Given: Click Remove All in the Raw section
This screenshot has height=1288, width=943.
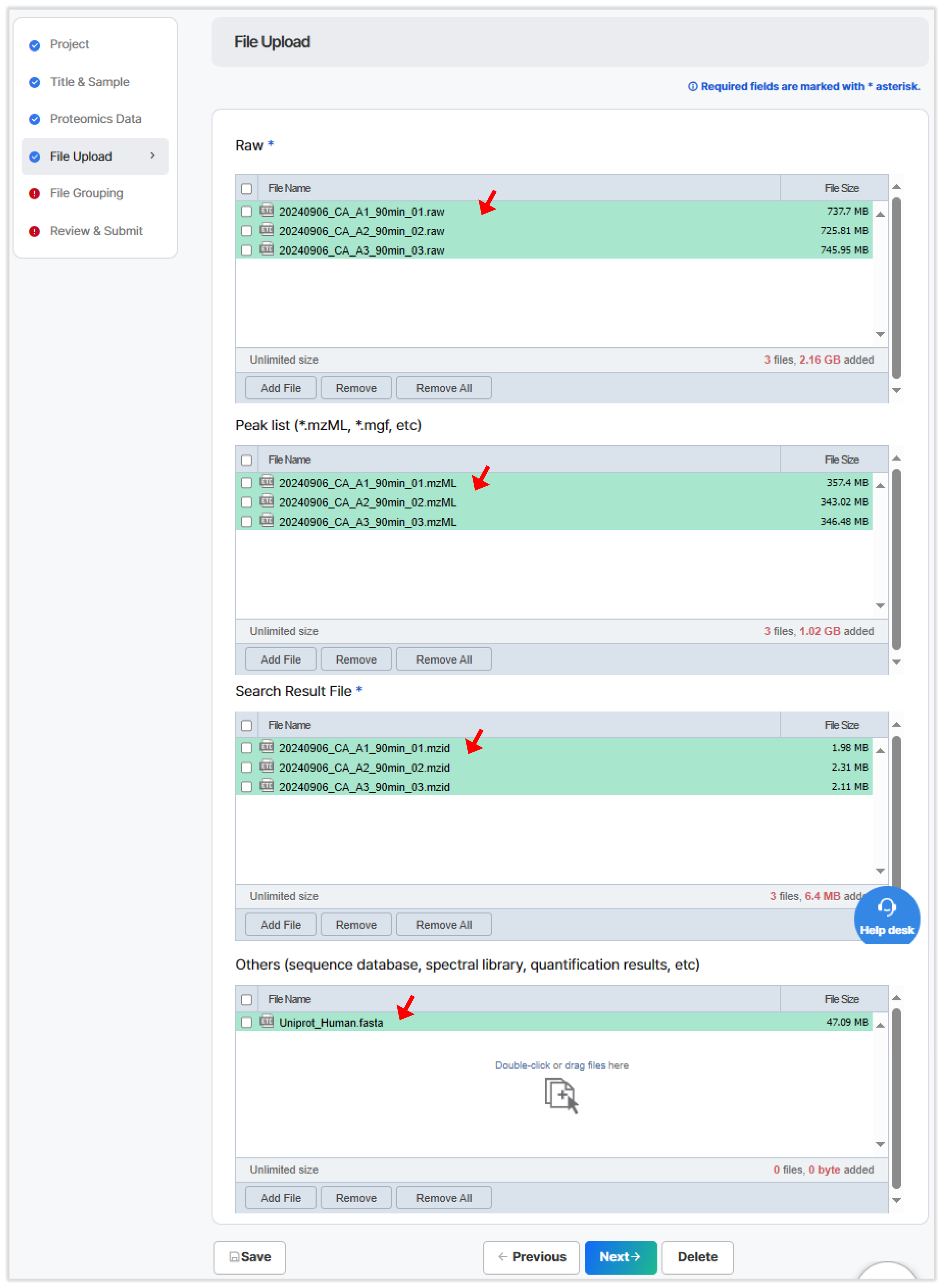Looking at the screenshot, I should point(444,387).
